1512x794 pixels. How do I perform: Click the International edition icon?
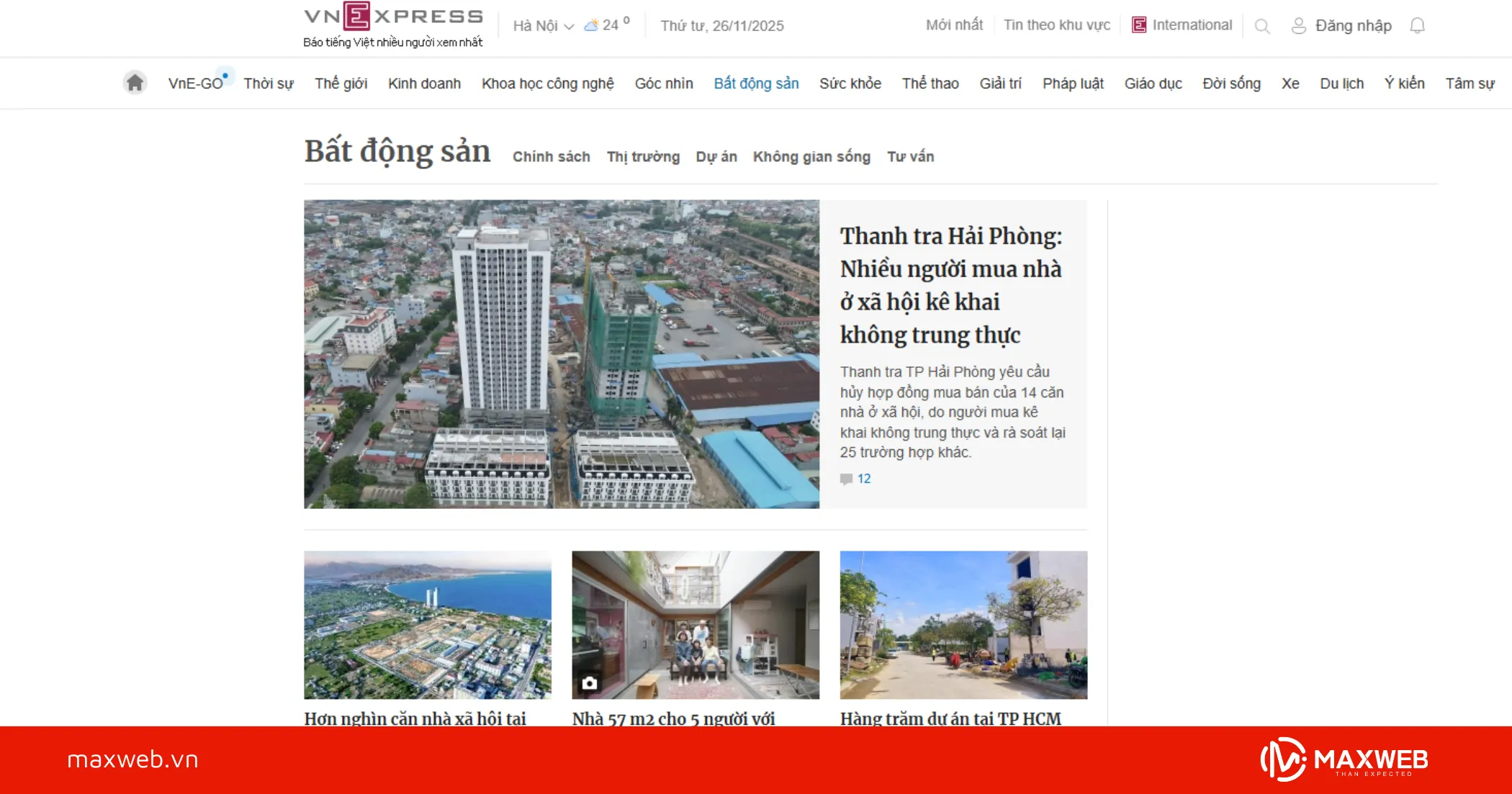tap(1139, 25)
